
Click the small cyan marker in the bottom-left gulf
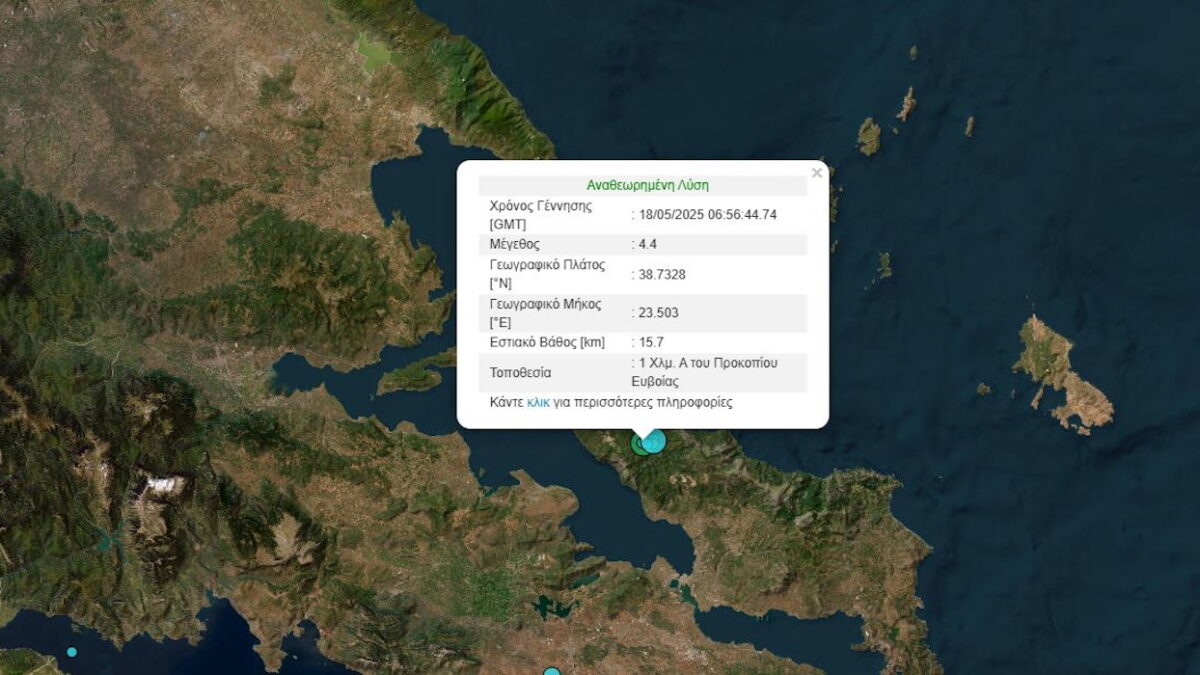click(72, 652)
